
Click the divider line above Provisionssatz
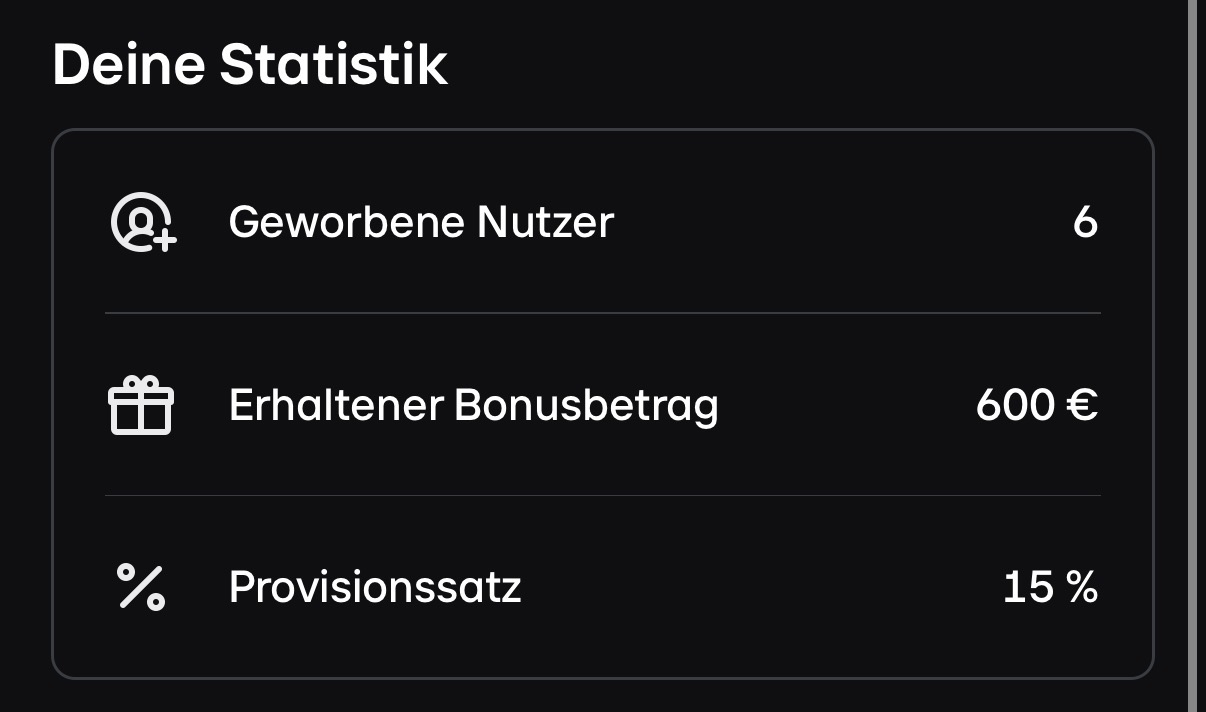[603, 495]
